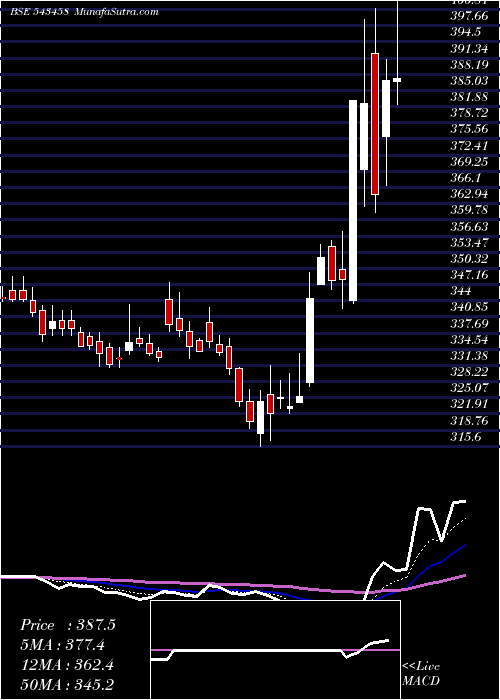This screenshot has width=500, height=700.
Task: Select the 344 price axis label
Action: point(461,291)
